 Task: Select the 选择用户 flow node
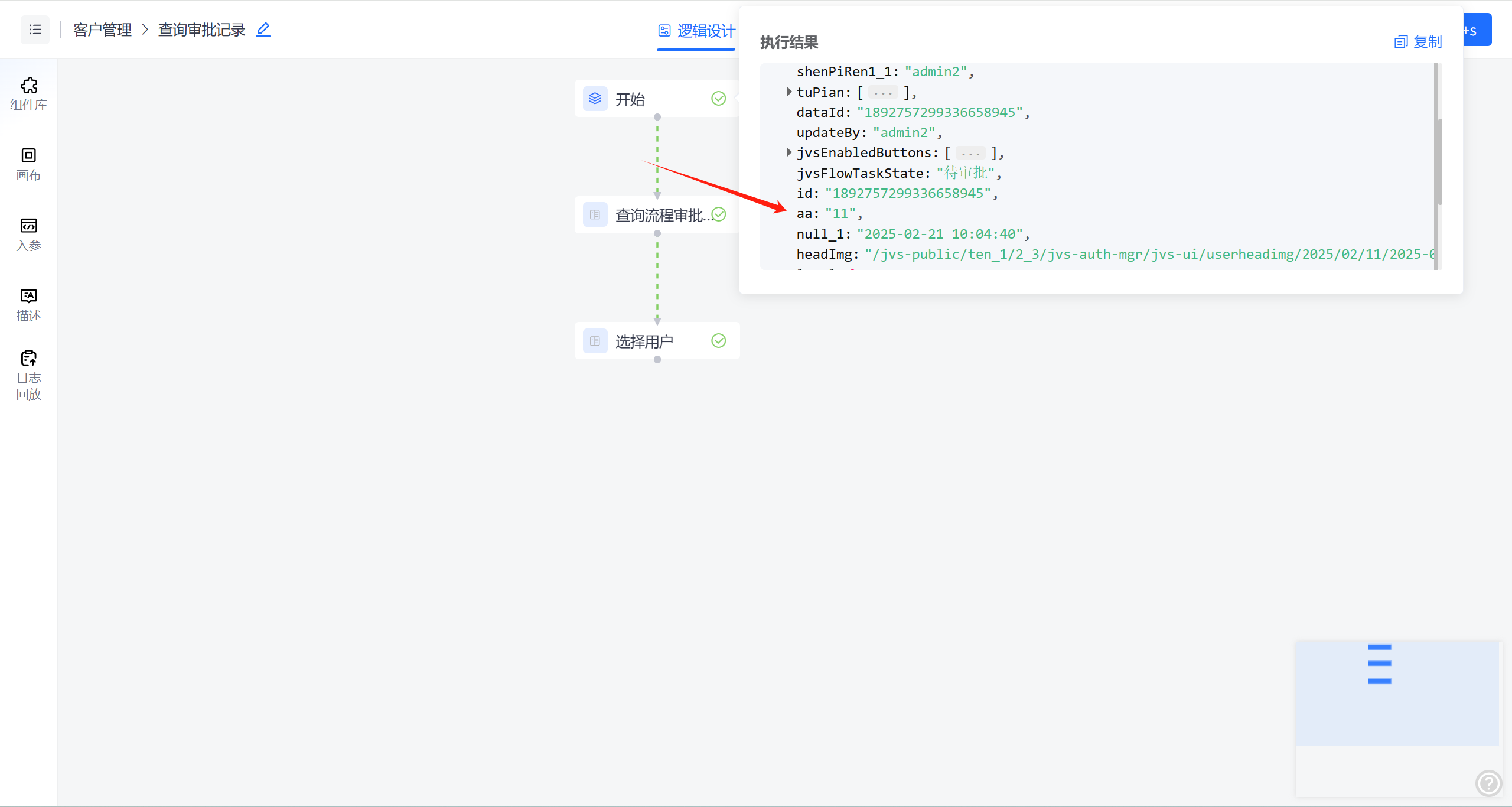pyautogui.click(x=644, y=341)
